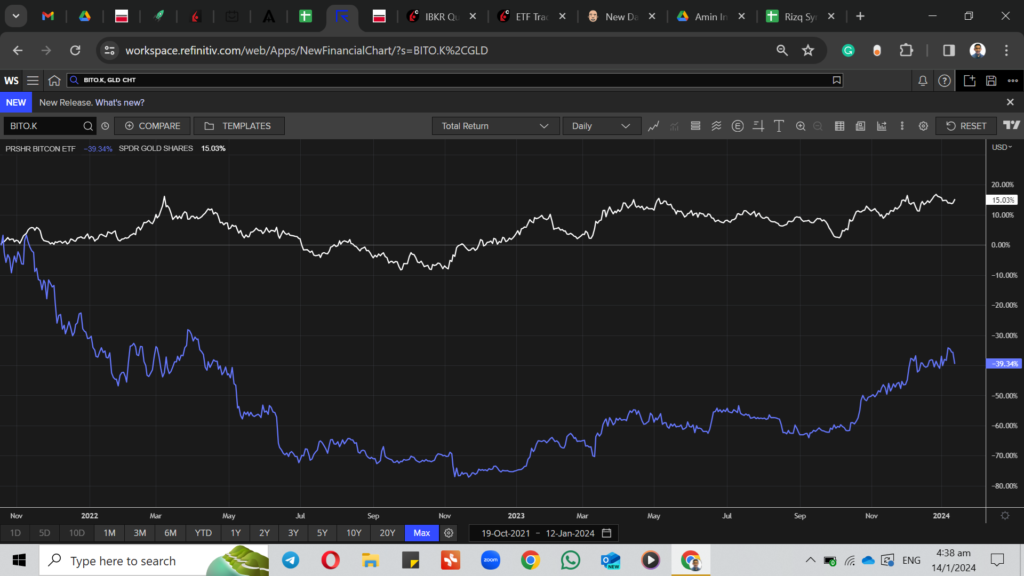Viewport: 1024px width, 576px height.
Task: Click the COMPARE button
Action: point(152,125)
